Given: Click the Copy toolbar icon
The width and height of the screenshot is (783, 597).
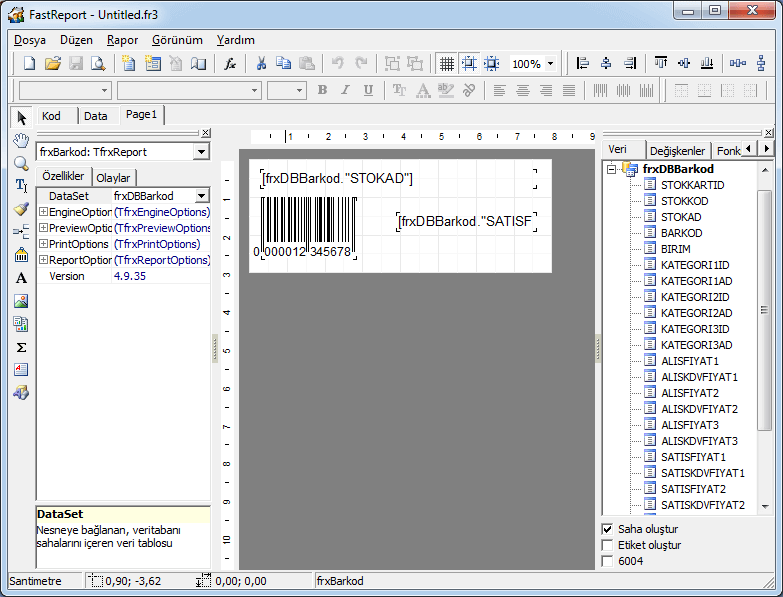Looking at the screenshot, I should click(284, 63).
